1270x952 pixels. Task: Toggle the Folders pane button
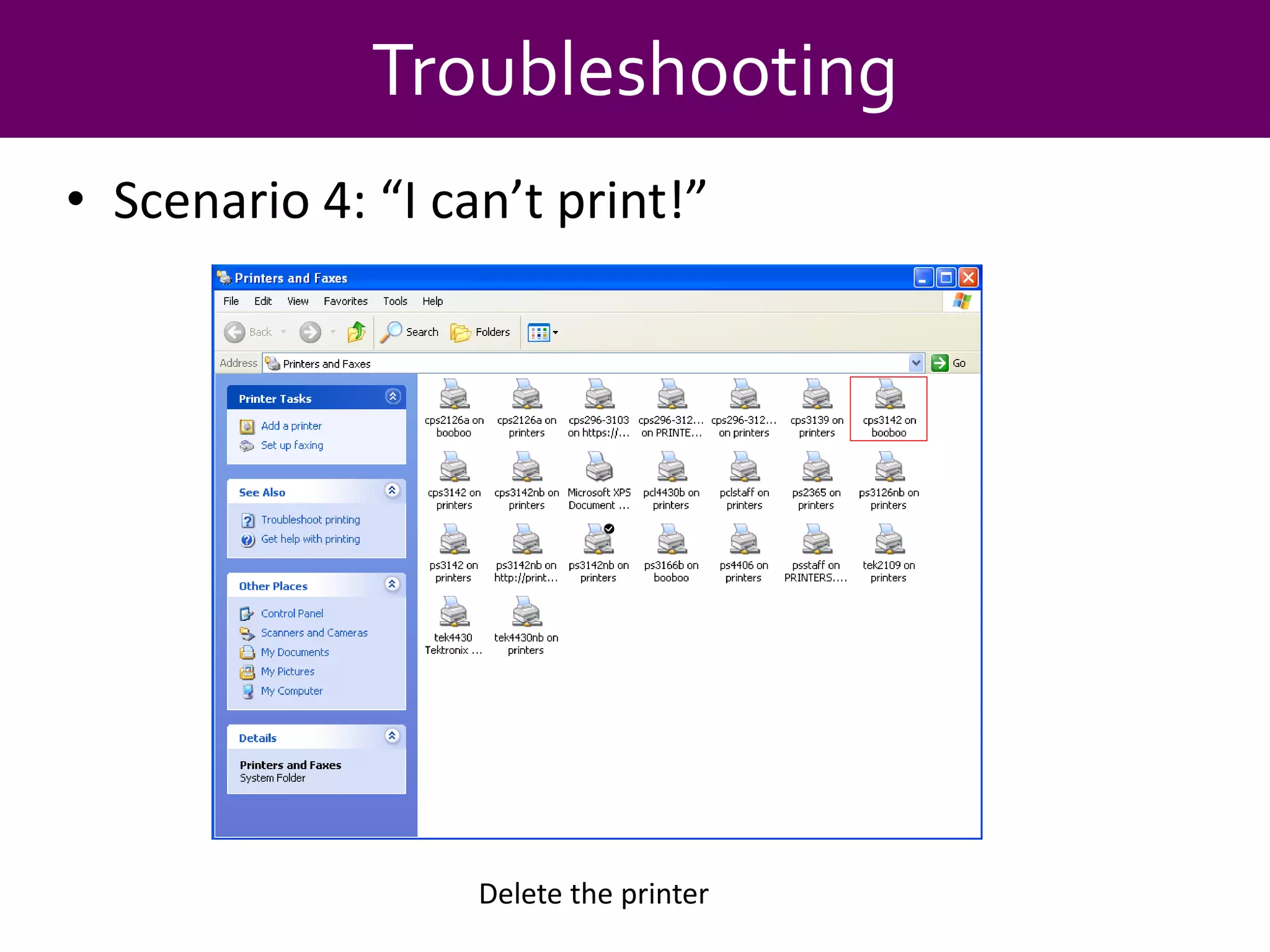click(481, 332)
